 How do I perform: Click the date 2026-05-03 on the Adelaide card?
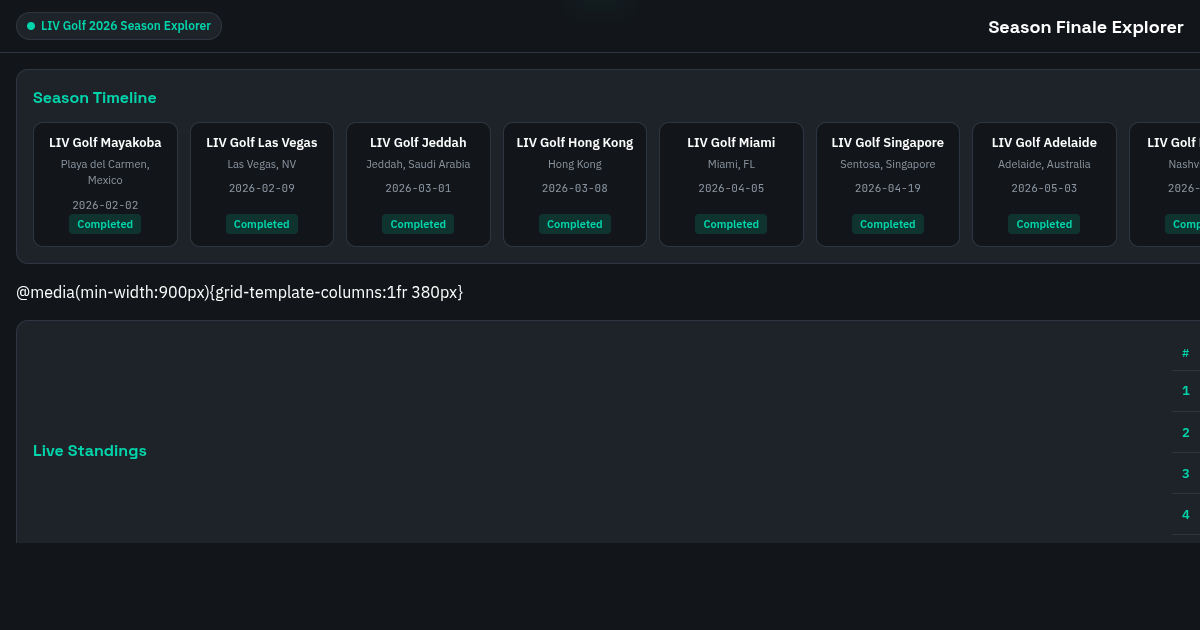[1044, 188]
